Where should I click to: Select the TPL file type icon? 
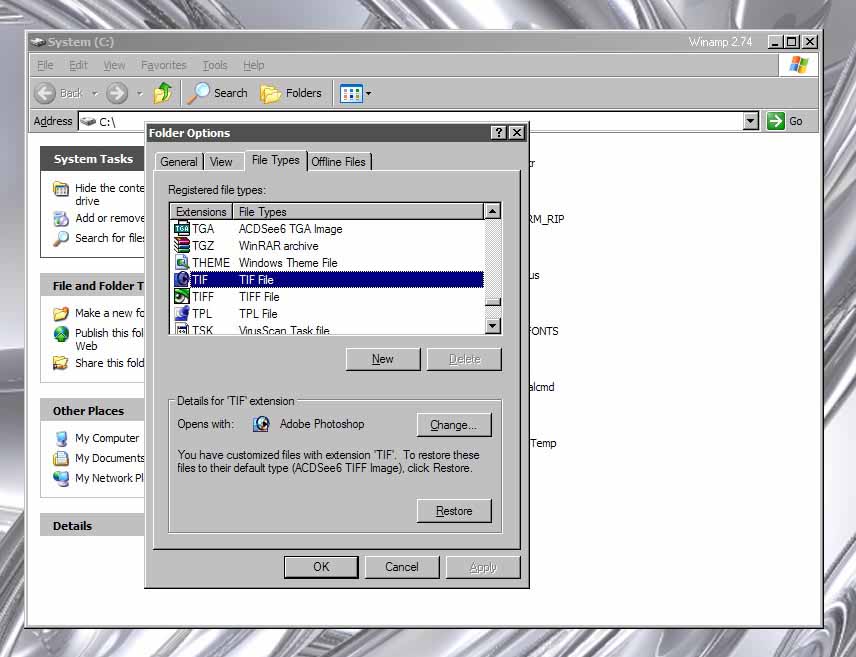click(x=181, y=313)
